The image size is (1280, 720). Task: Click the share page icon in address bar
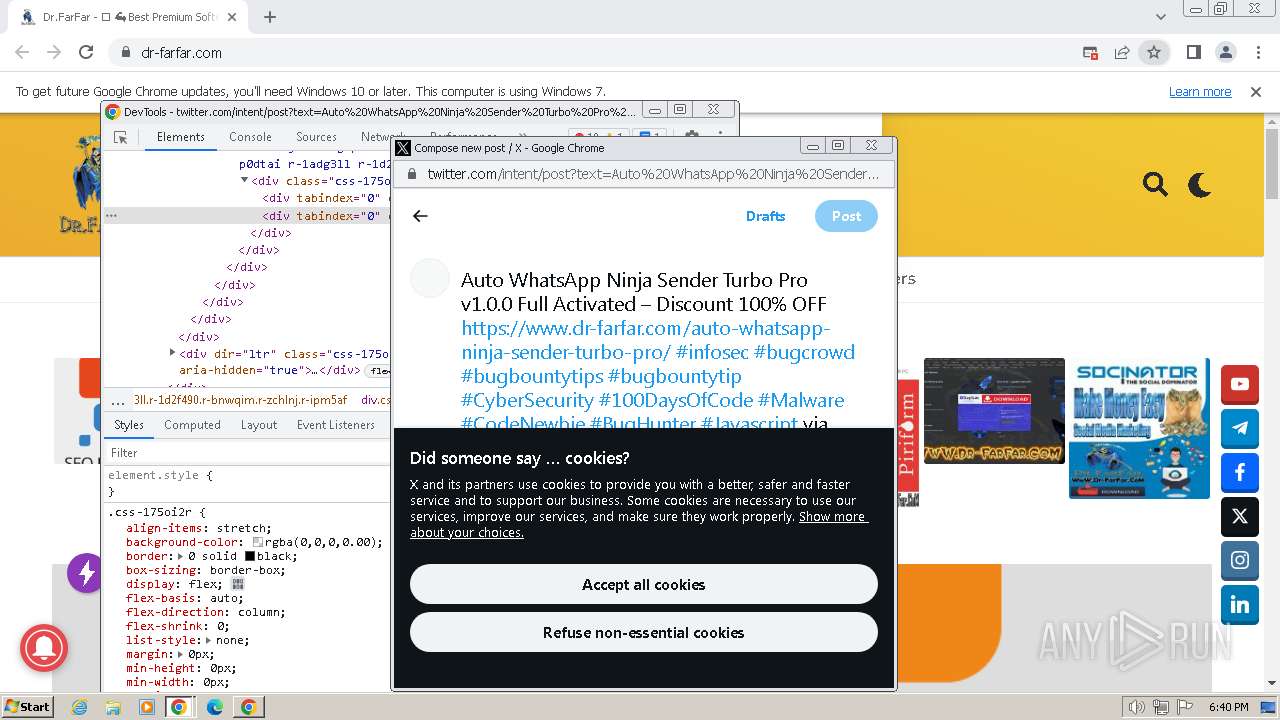1122,52
